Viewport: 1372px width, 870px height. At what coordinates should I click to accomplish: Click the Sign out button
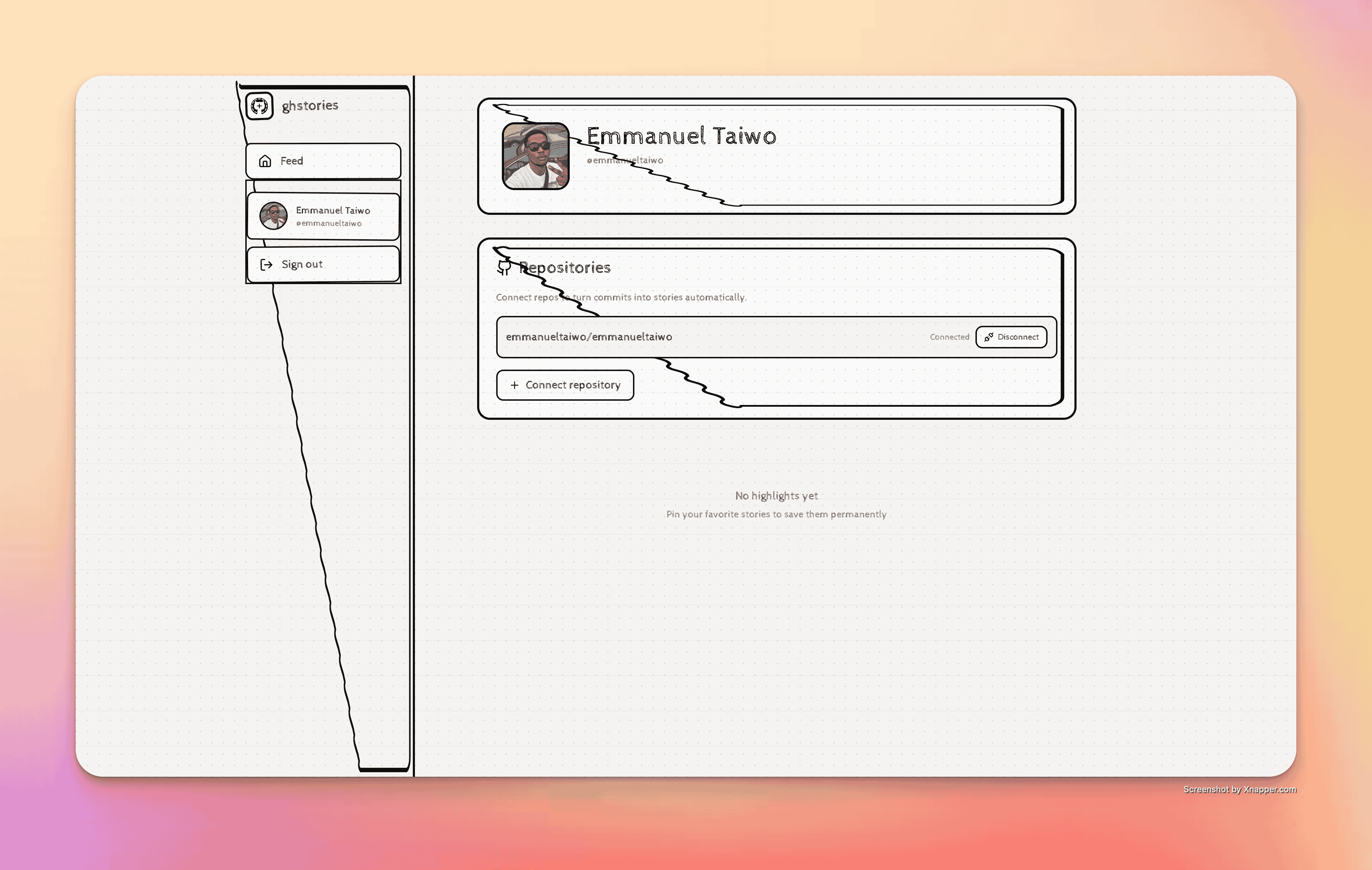pos(322,264)
